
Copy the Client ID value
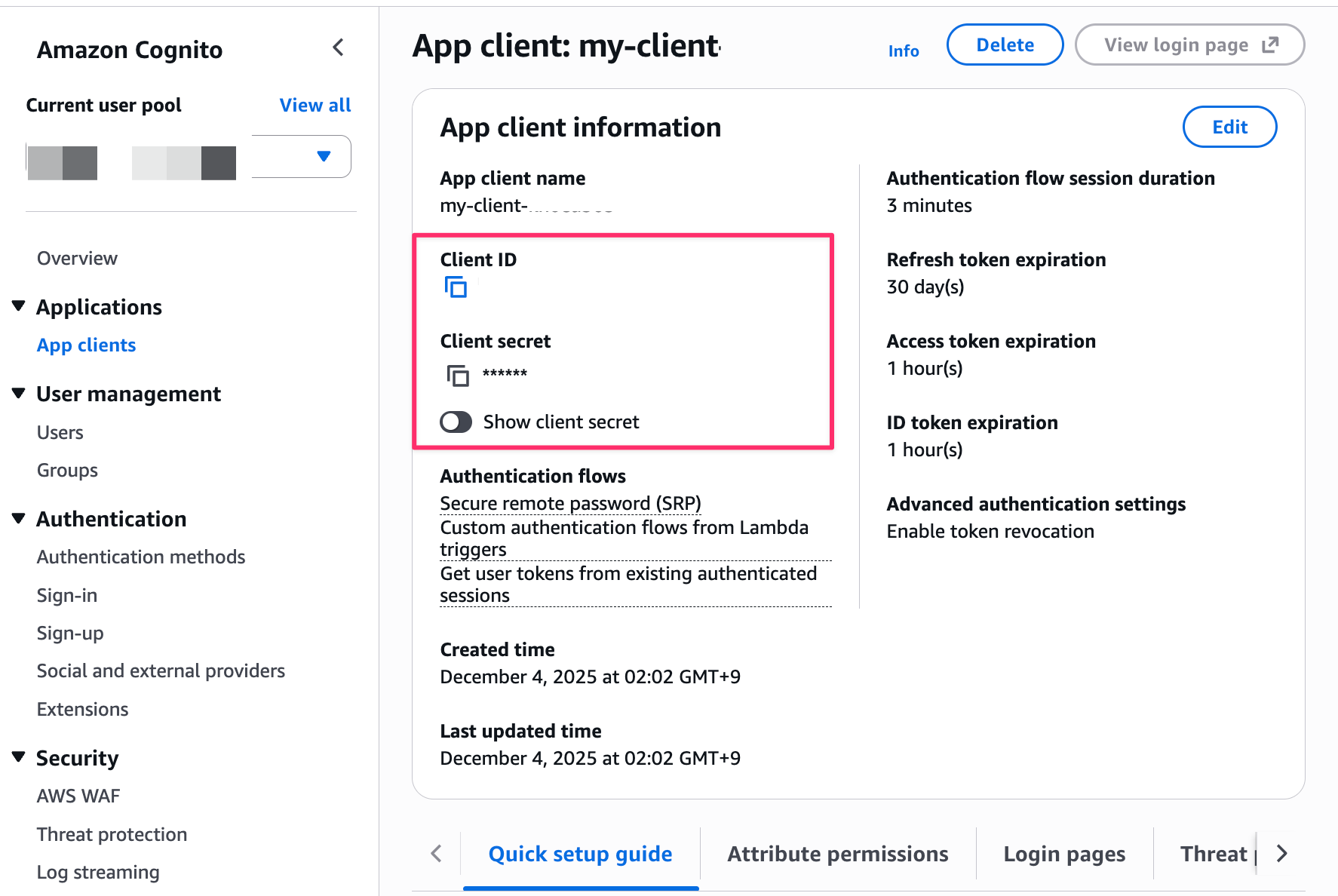click(x=456, y=287)
